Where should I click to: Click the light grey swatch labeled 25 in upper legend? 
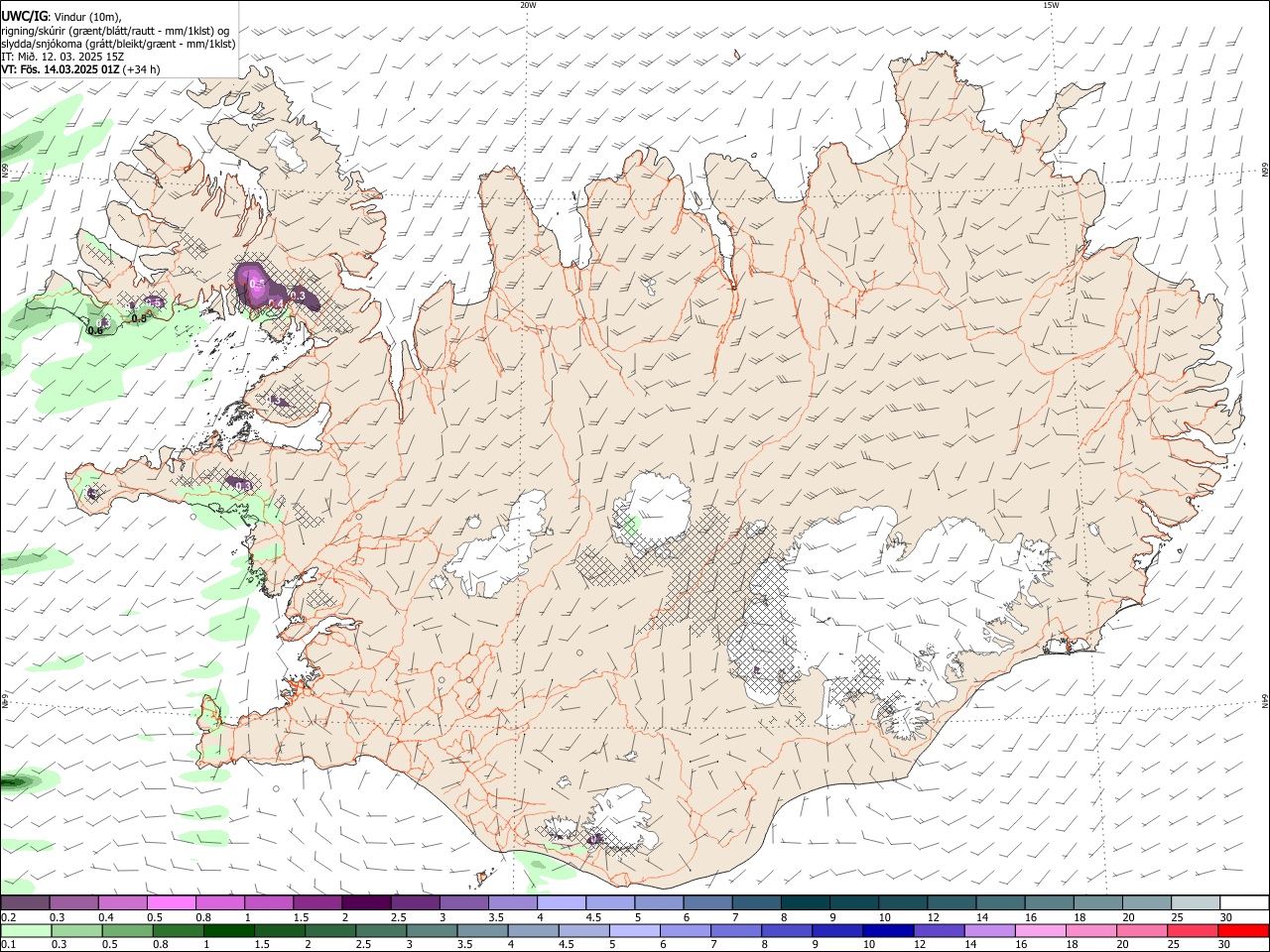click(x=1196, y=902)
